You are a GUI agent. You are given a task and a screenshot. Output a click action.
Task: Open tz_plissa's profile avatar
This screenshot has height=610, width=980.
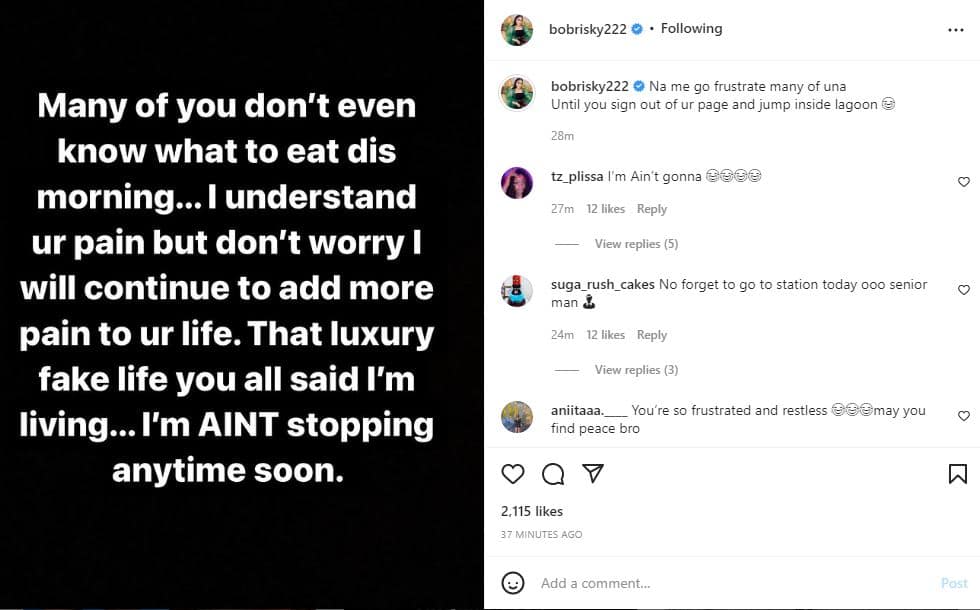pyautogui.click(x=517, y=183)
